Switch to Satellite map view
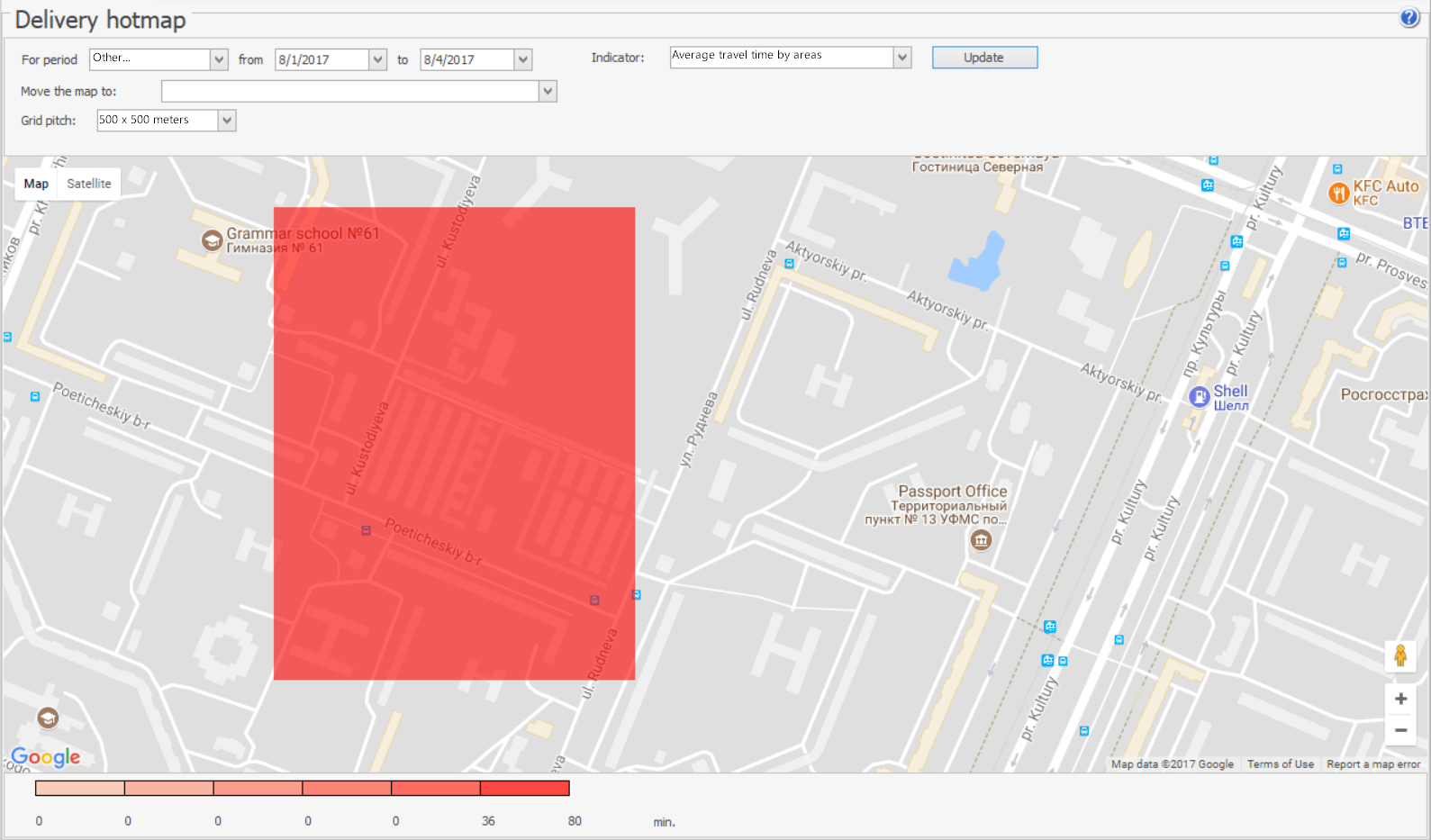The image size is (1431, 840). click(88, 184)
